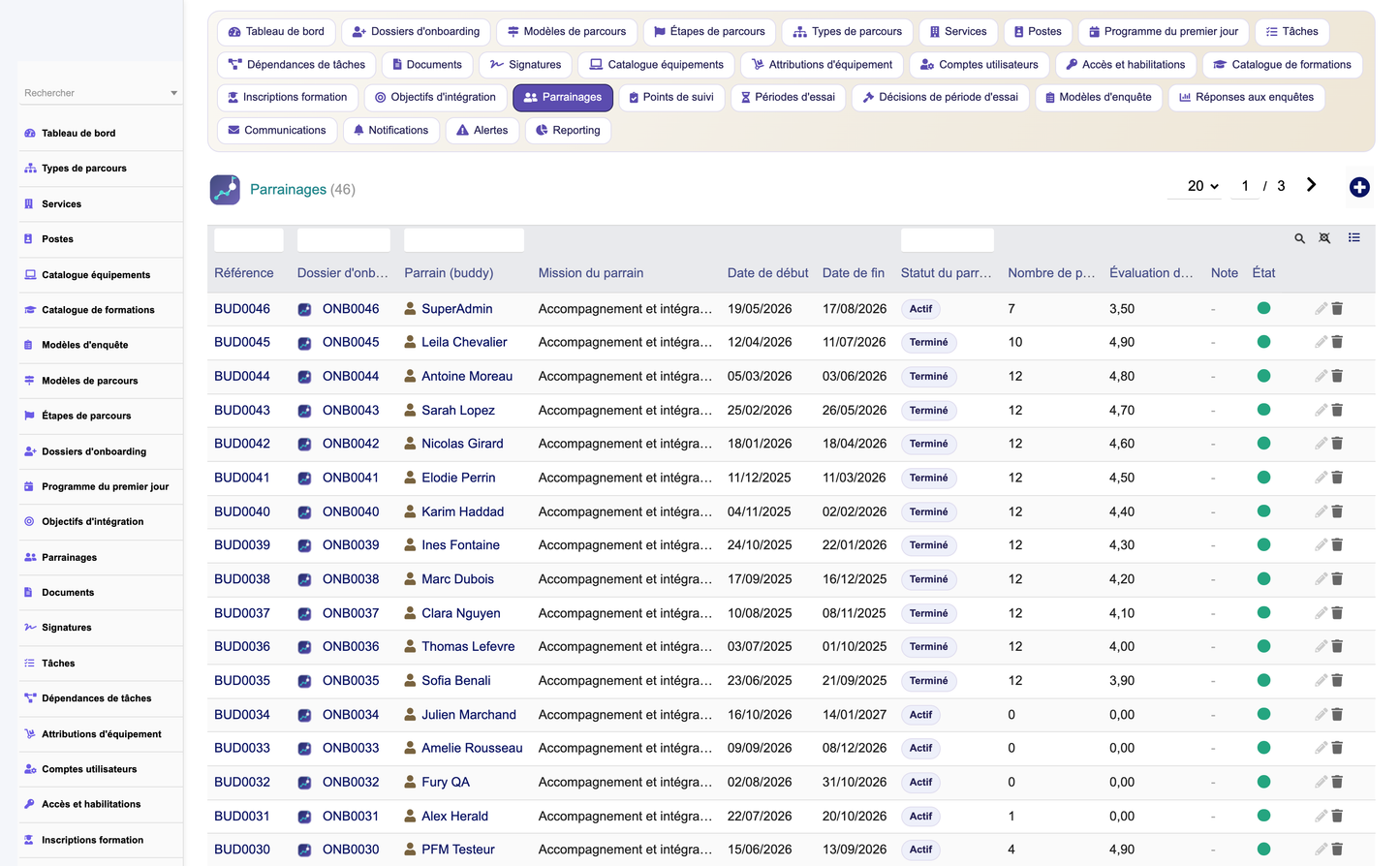Open parrain link Sofia Benali
1400x866 pixels.
[456, 681]
